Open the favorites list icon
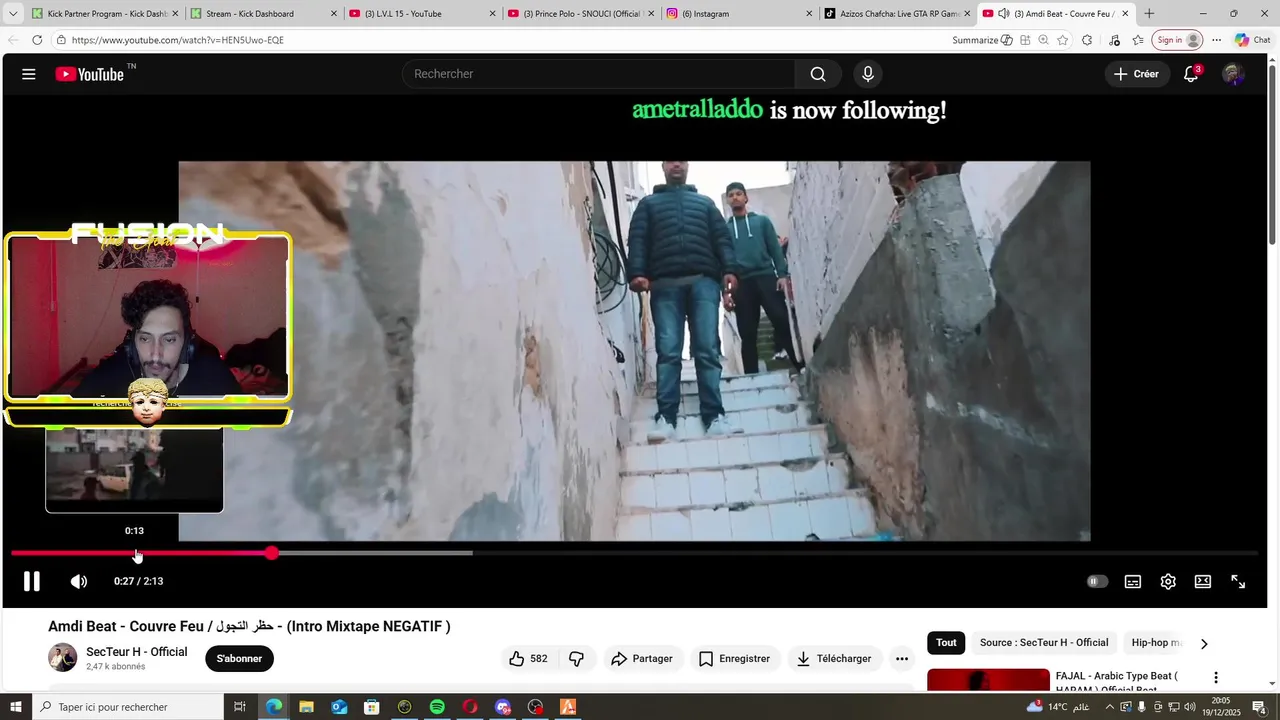The image size is (1280, 720). (1138, 40)
